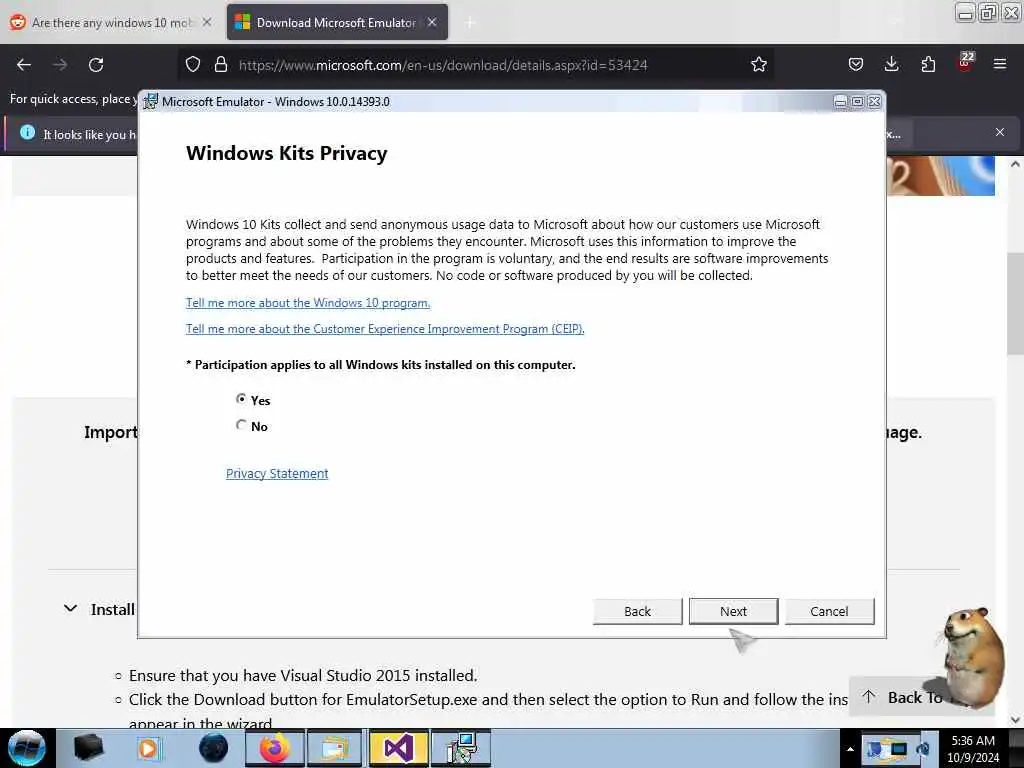The height and width of the screenshot is (768, 1024).
Task: Open a new browser tab
Action: (x=470, y=23)
